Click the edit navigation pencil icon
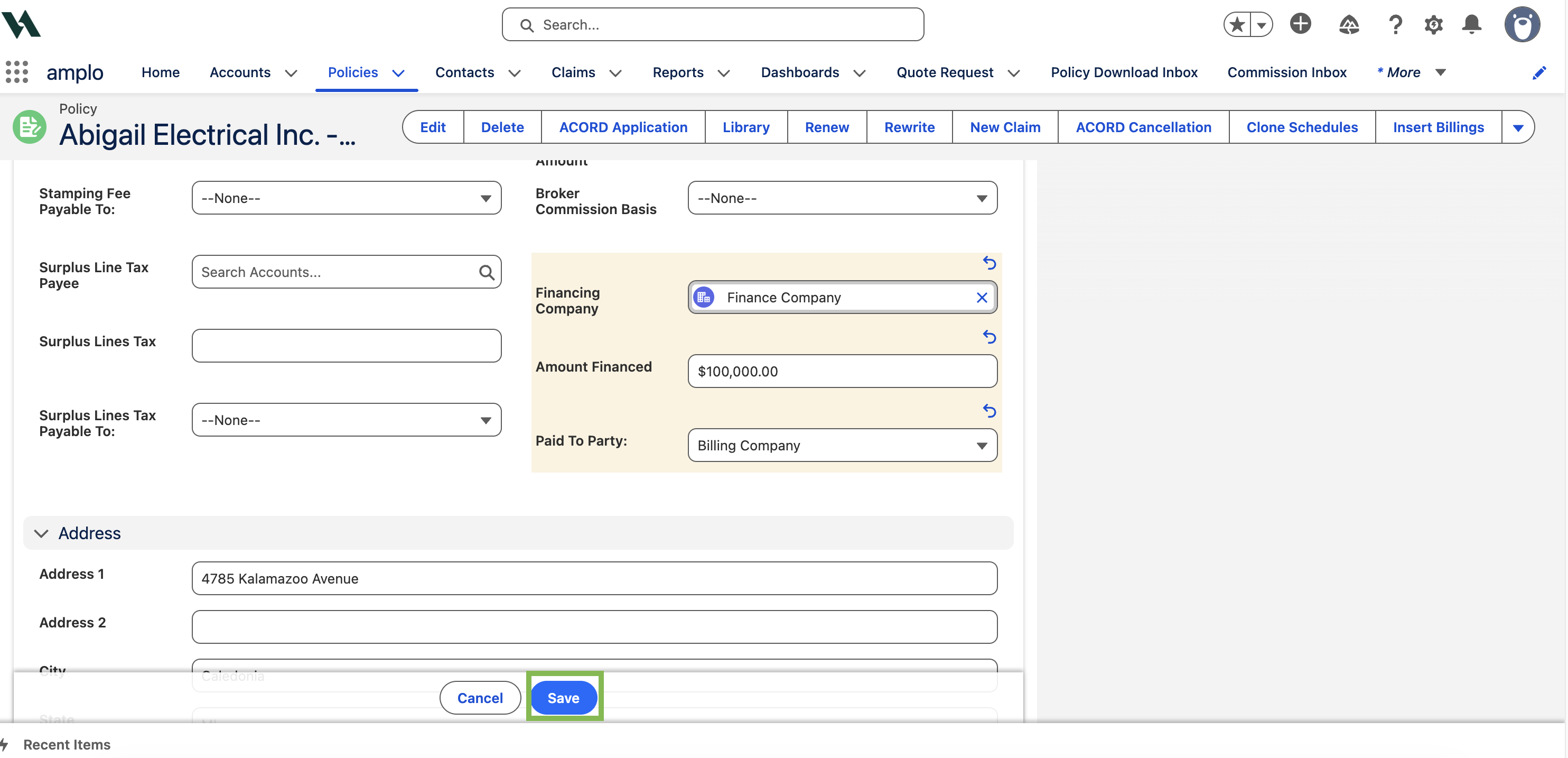This screenshot has width=1568, height=758. 1539,72
